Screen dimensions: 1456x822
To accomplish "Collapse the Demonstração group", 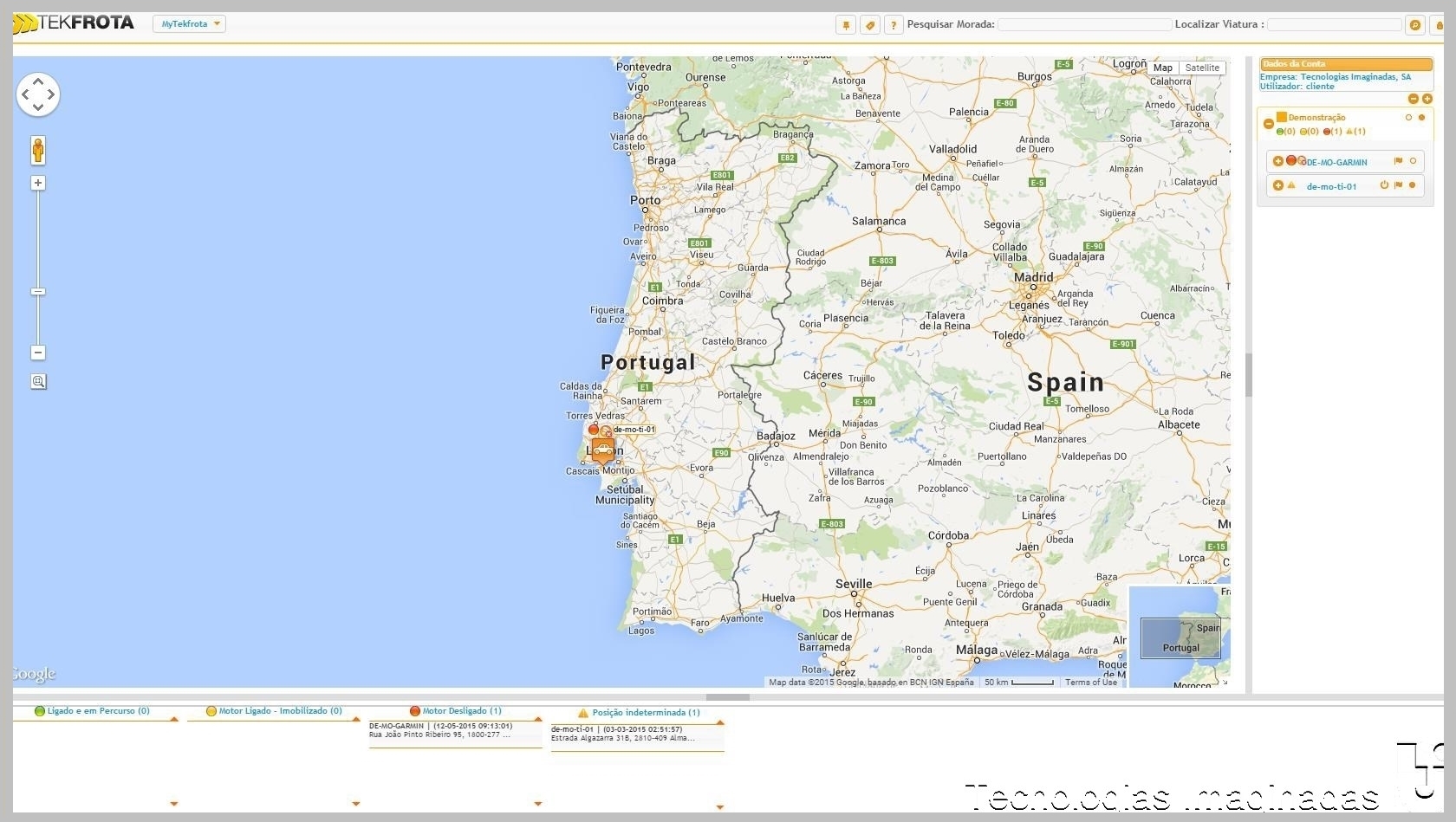I will pos(1269,124).
